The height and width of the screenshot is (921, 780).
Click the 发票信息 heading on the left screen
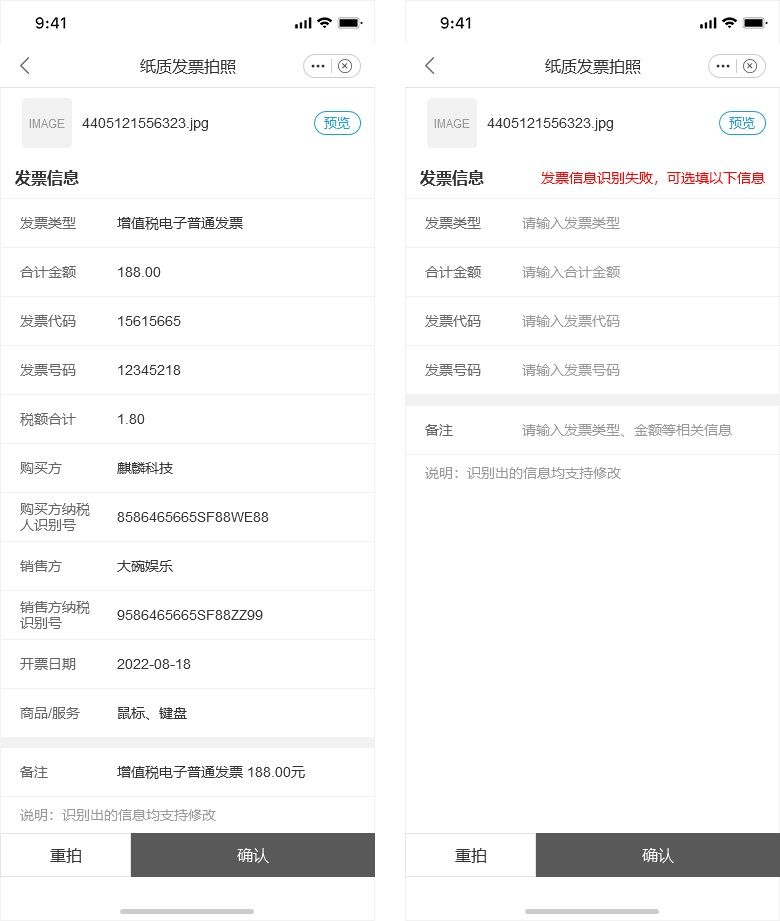coord(46,178)
